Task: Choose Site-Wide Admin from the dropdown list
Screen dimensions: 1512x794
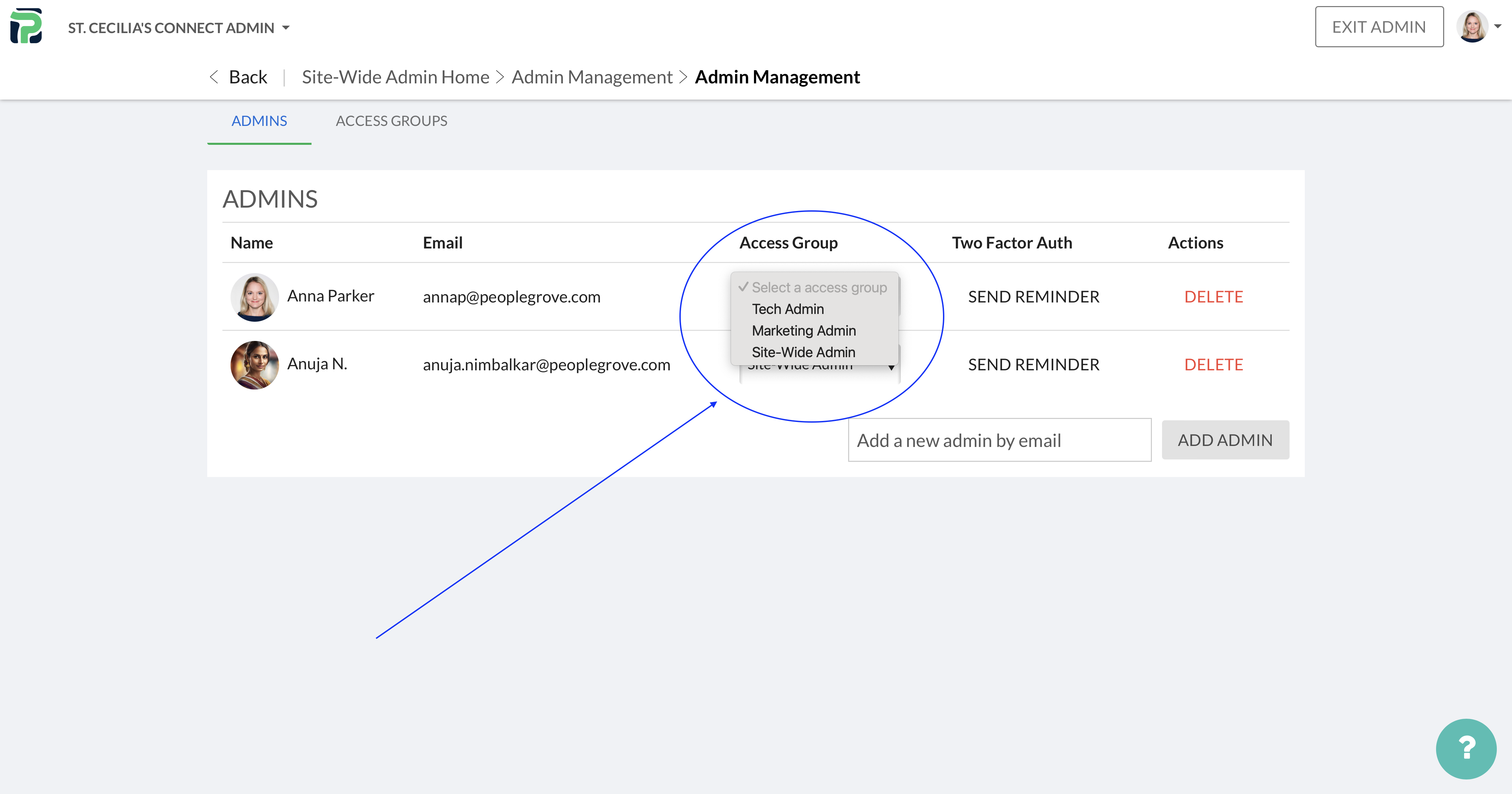Action: pos(815,352)
